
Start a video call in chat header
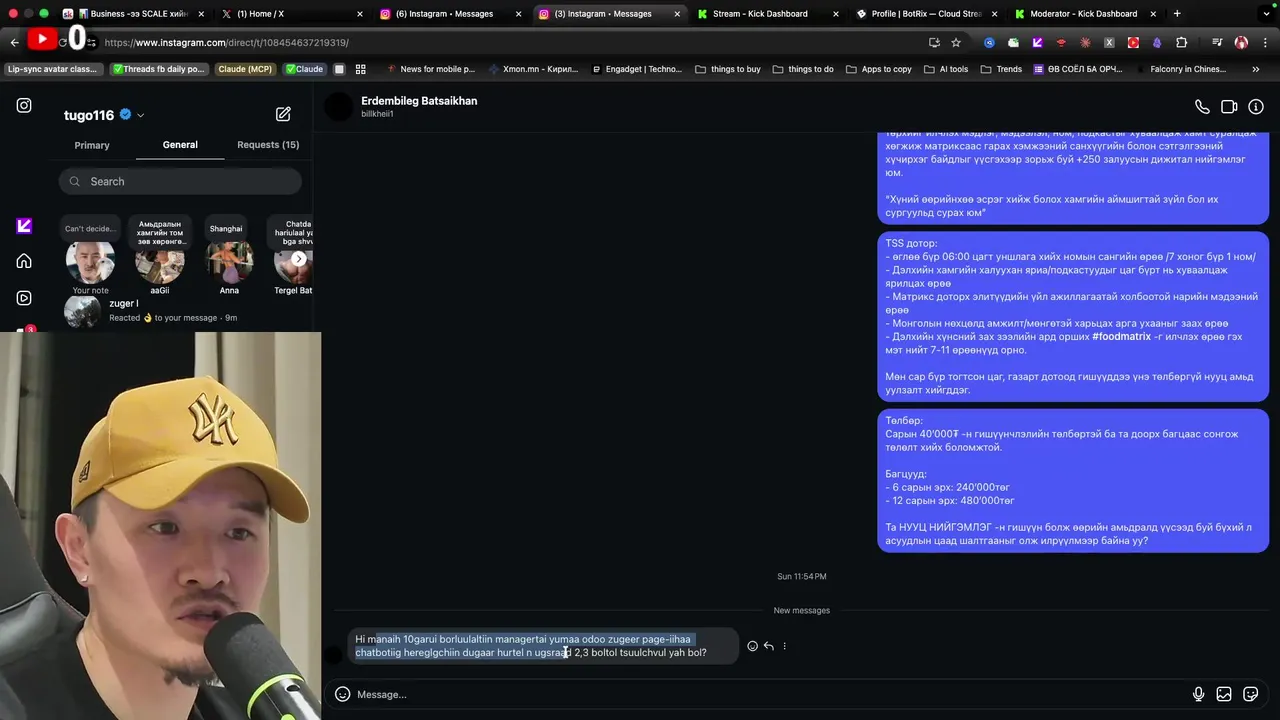coord(1229,107)
